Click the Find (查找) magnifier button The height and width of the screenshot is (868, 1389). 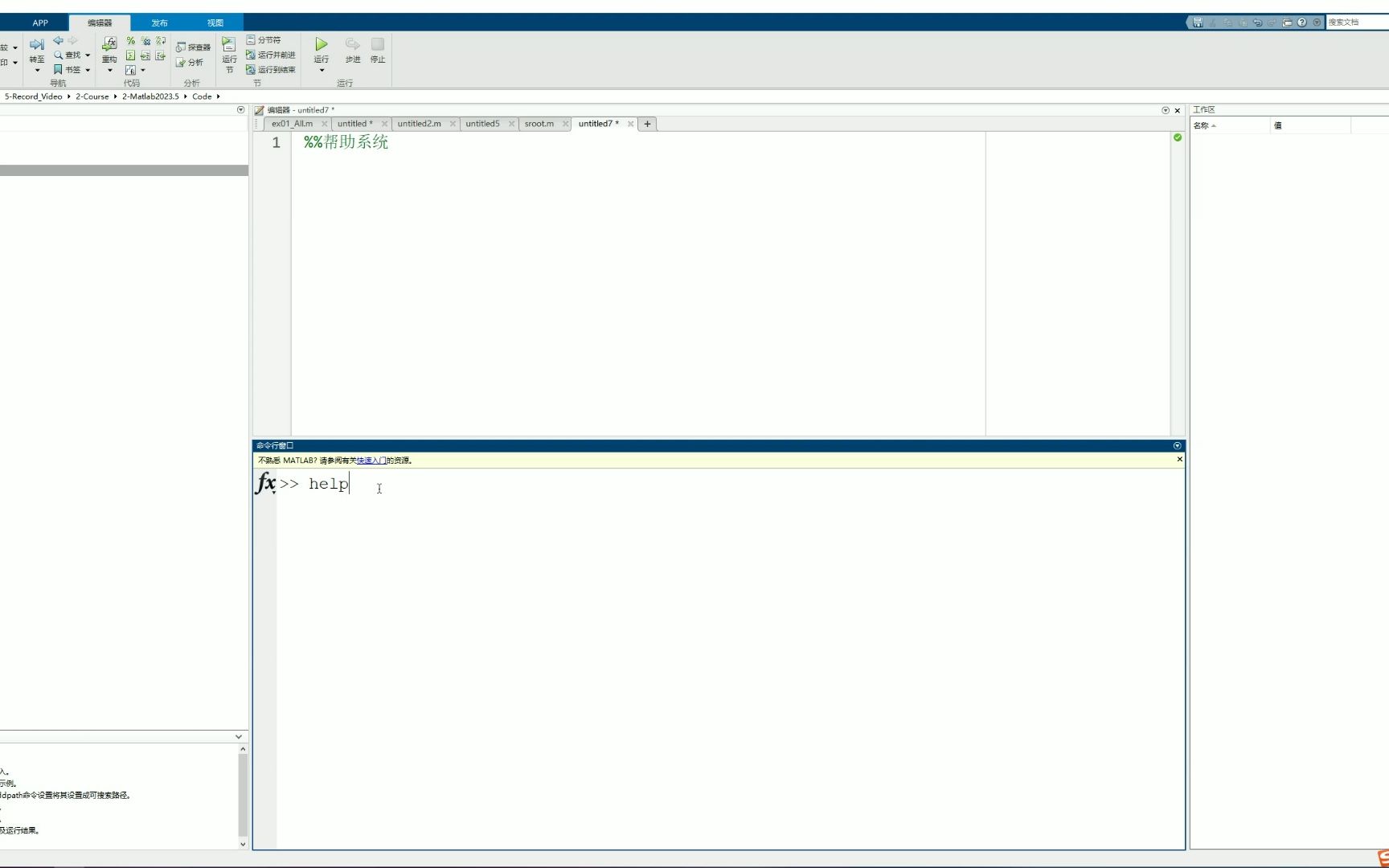click(68, 55)
